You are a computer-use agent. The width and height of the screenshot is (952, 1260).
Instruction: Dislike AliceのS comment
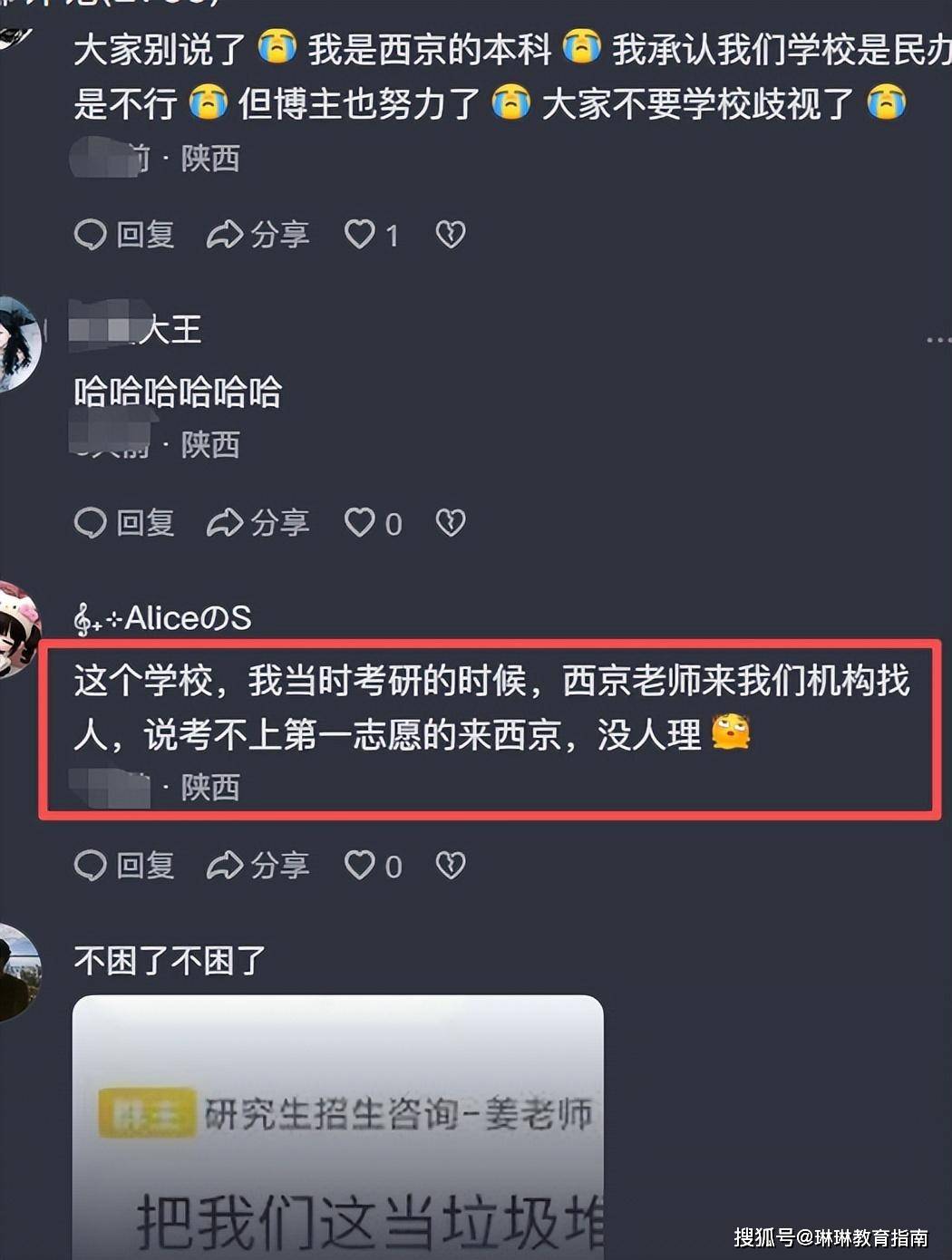point(451,866)
